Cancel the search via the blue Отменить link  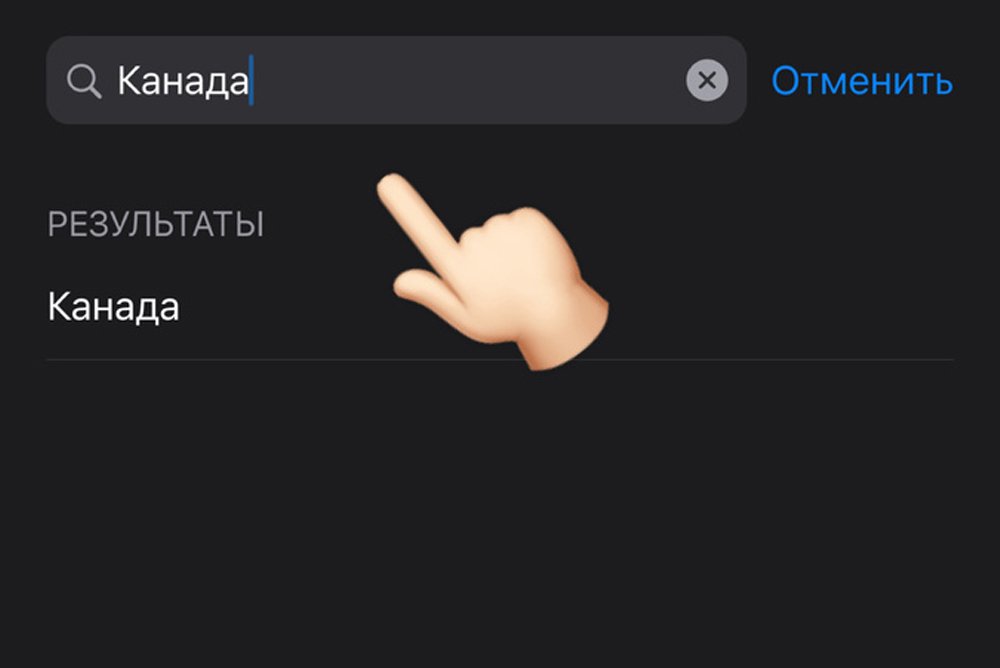tap(861, 81)
